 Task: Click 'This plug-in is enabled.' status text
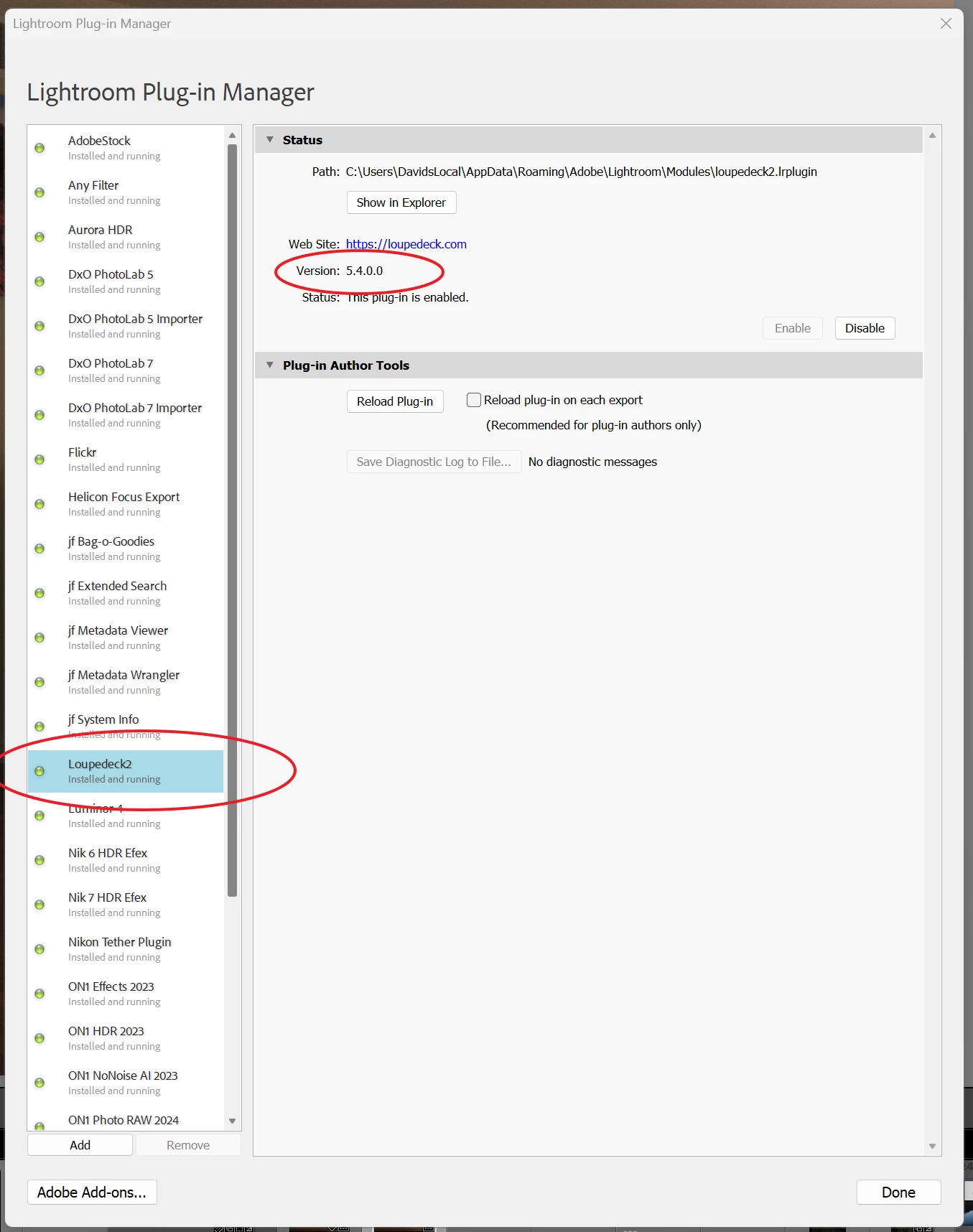click(x=407, y=297)
